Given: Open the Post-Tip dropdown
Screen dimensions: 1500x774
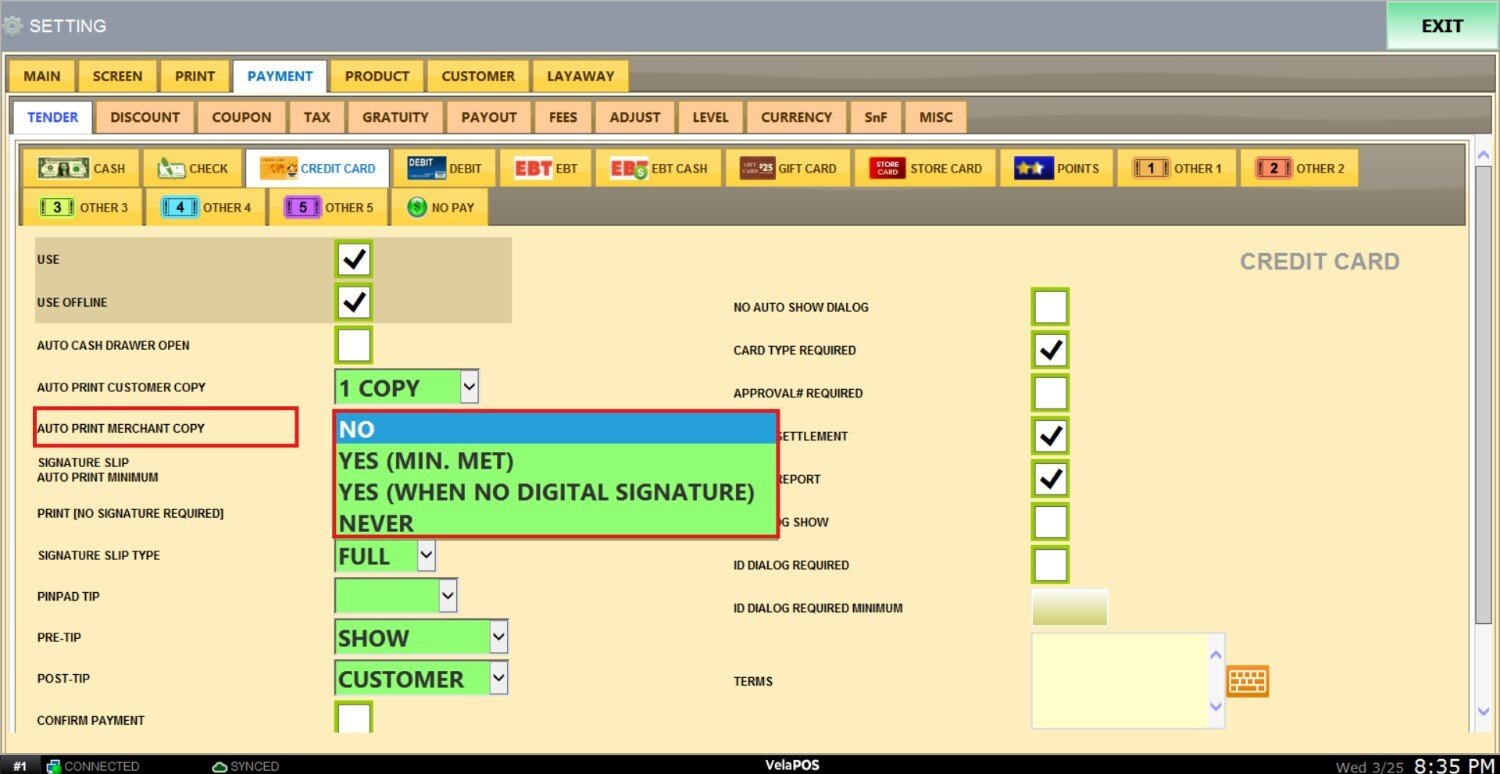Looking at the screenshot, I should (x=498, y=679).
